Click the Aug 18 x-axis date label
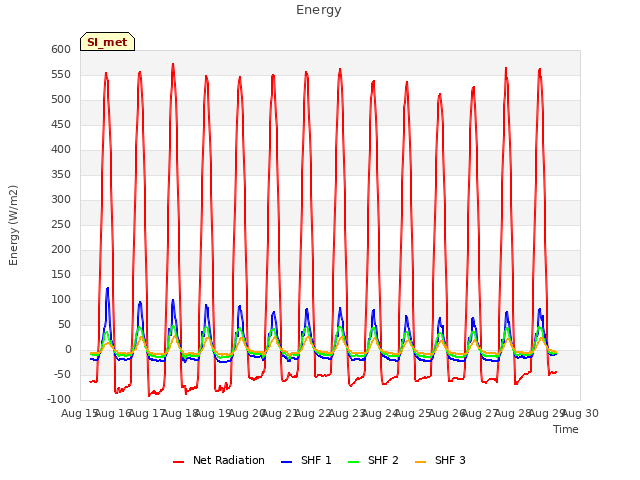Viewport: 640px width, 480px height. (180, 413)
